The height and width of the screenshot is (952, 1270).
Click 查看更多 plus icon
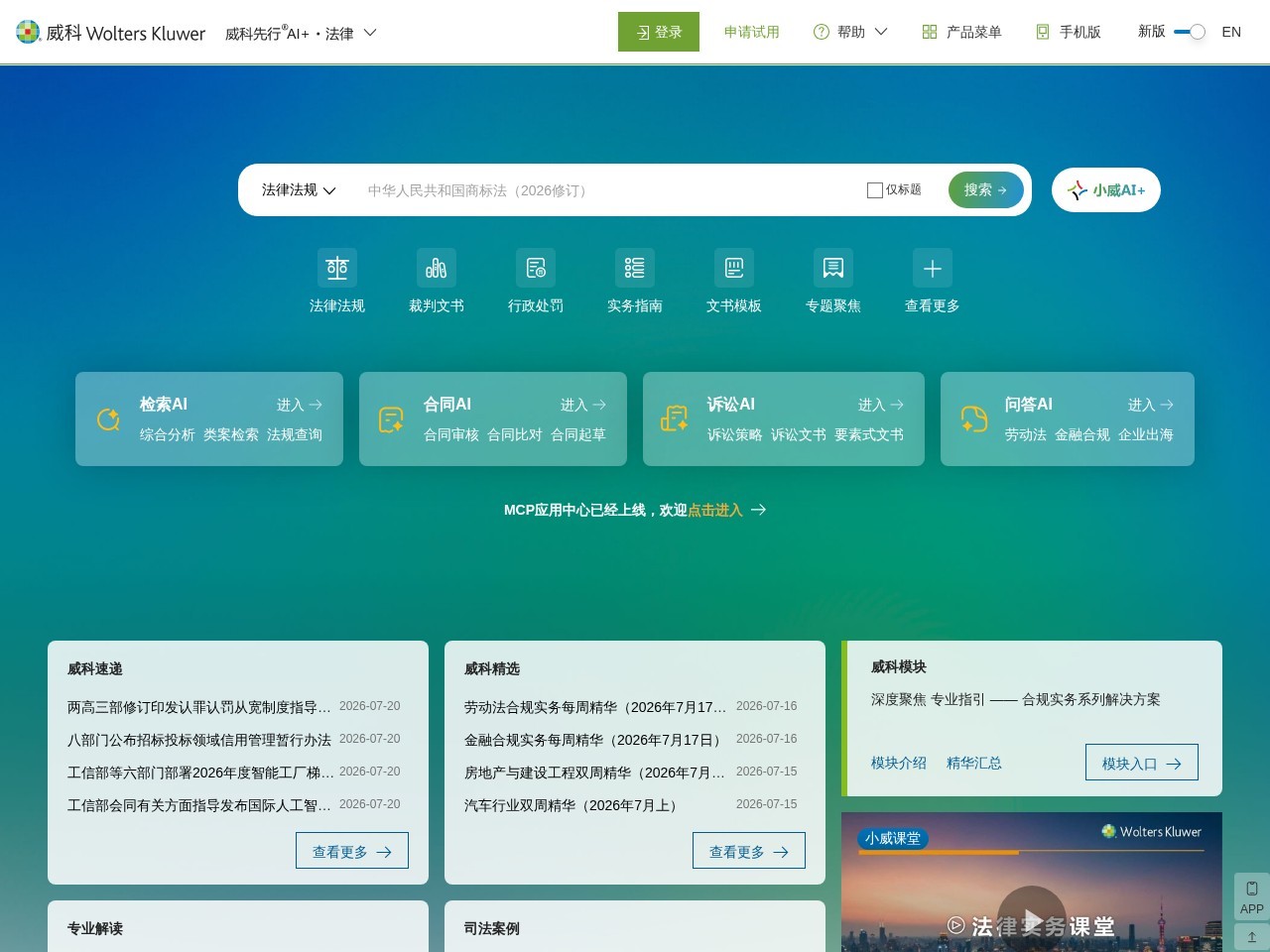tap(933, 268)
